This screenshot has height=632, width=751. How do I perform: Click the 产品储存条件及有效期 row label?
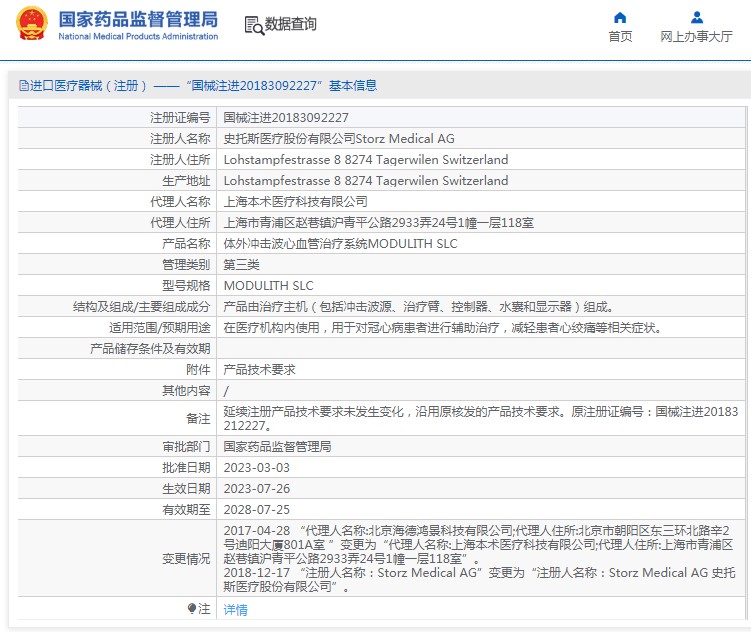click(150, 349)
